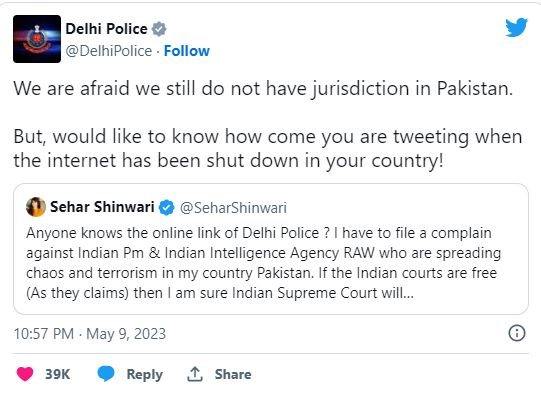Click the Twitter bird logo
Viewport: 541px width, 394px height.
pos(516,27)
